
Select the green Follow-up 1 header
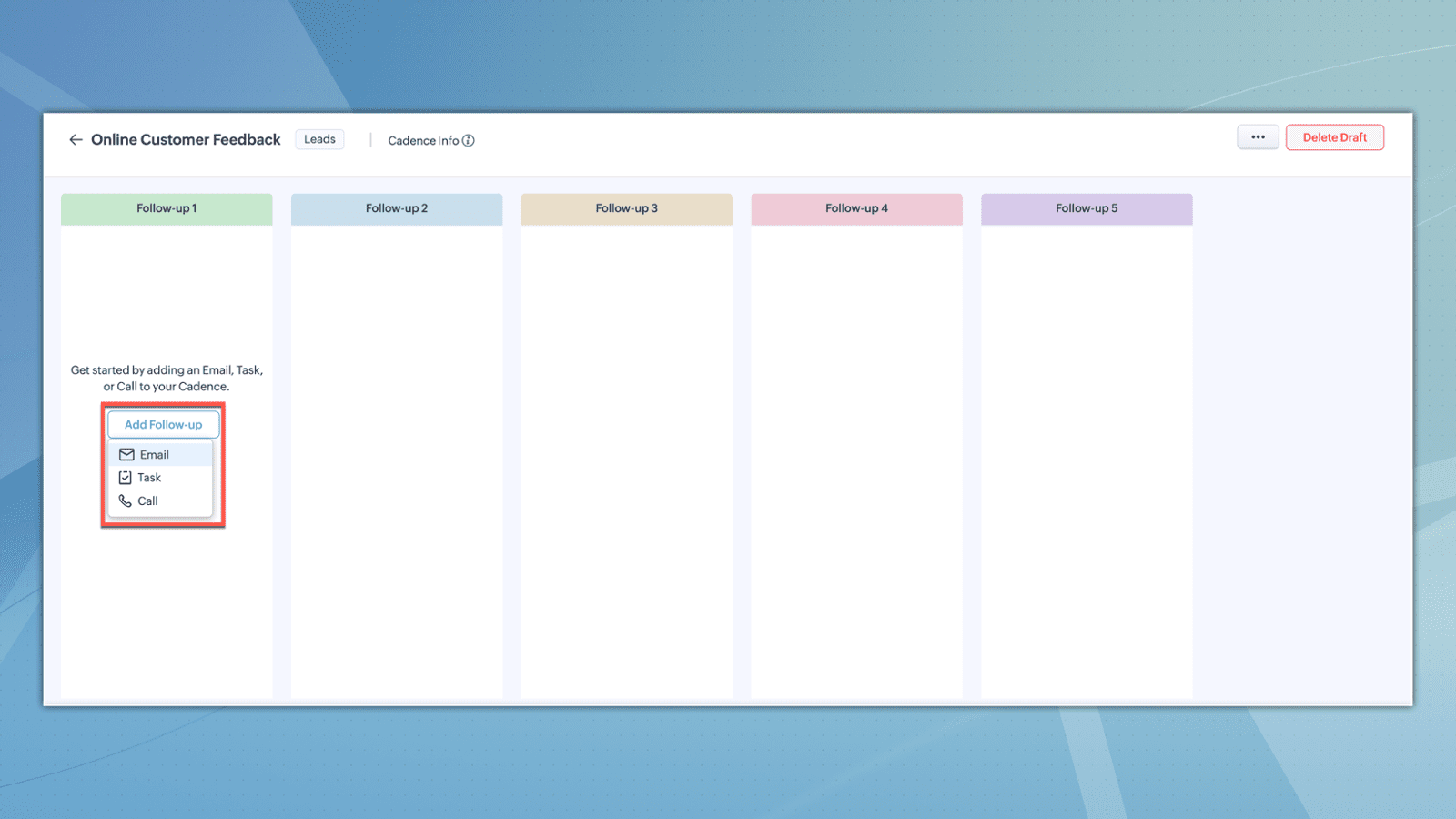point(167,208)
